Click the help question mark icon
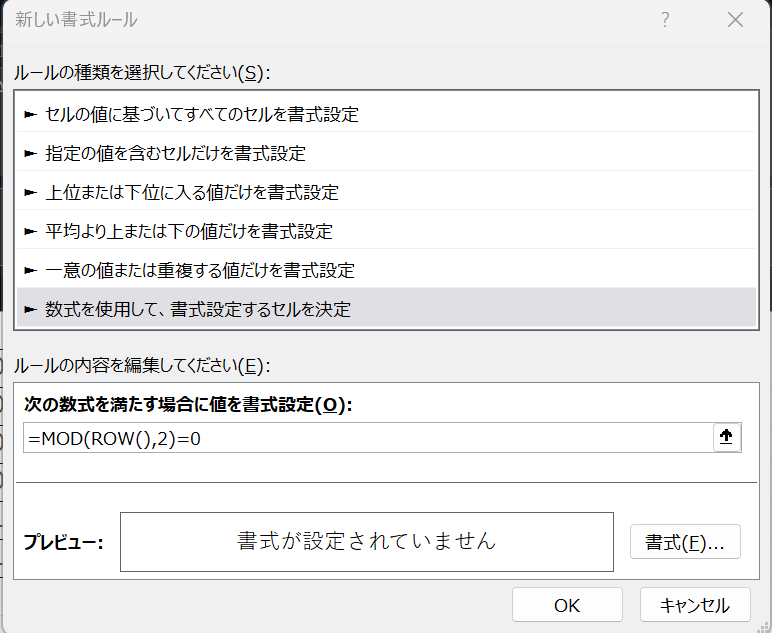 click(x=665, y=20)
